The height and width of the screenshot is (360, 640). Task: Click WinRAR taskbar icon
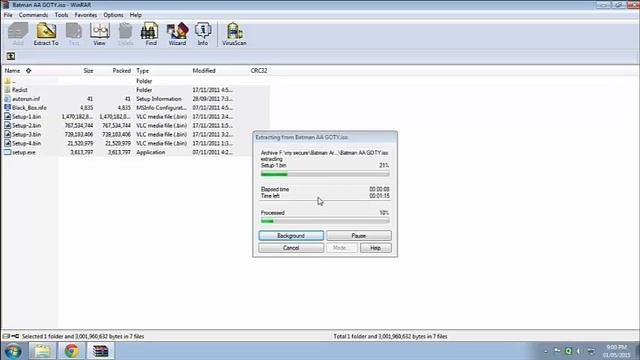pyautogui.click(x=100, y=351)
